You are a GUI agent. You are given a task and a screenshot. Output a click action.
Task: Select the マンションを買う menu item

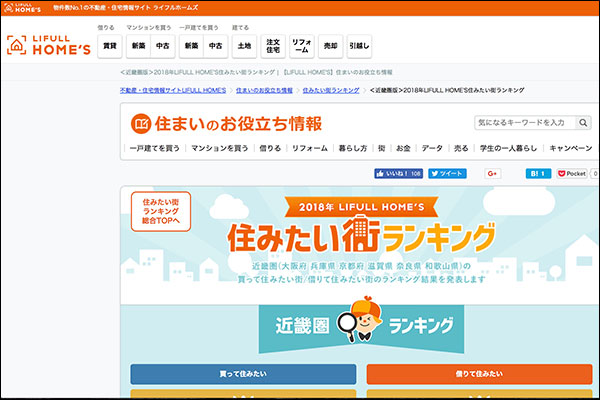(x=219, y=147)
